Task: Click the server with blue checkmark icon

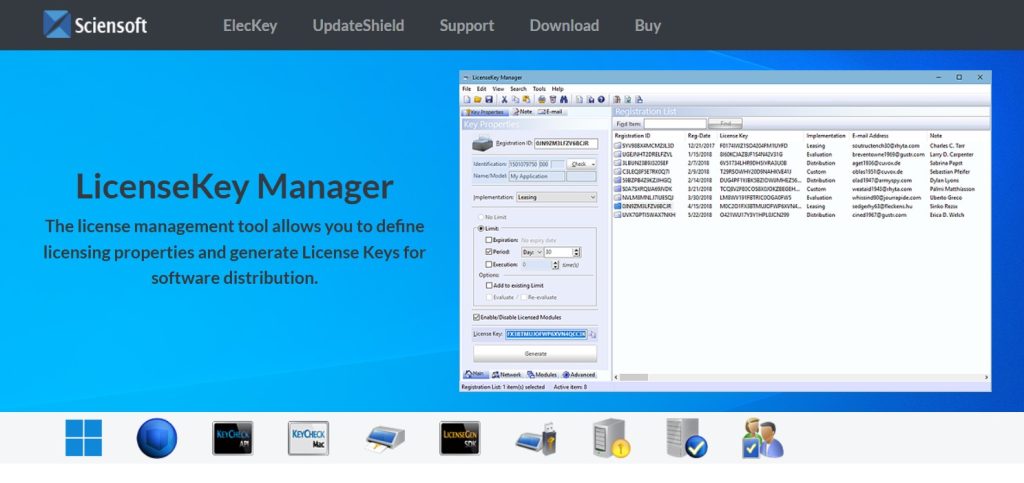Action: click(686, 438)
